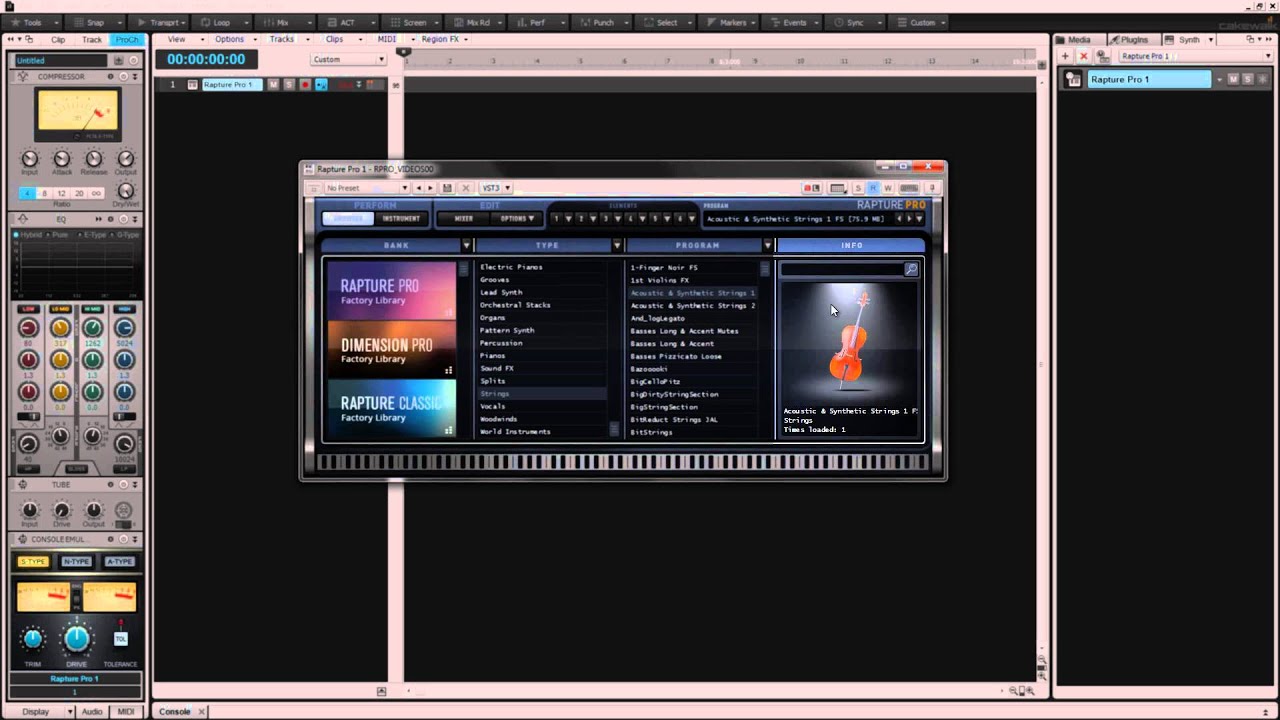Solo Rapture Pro 1 in synth rack

pos(1248,79)
